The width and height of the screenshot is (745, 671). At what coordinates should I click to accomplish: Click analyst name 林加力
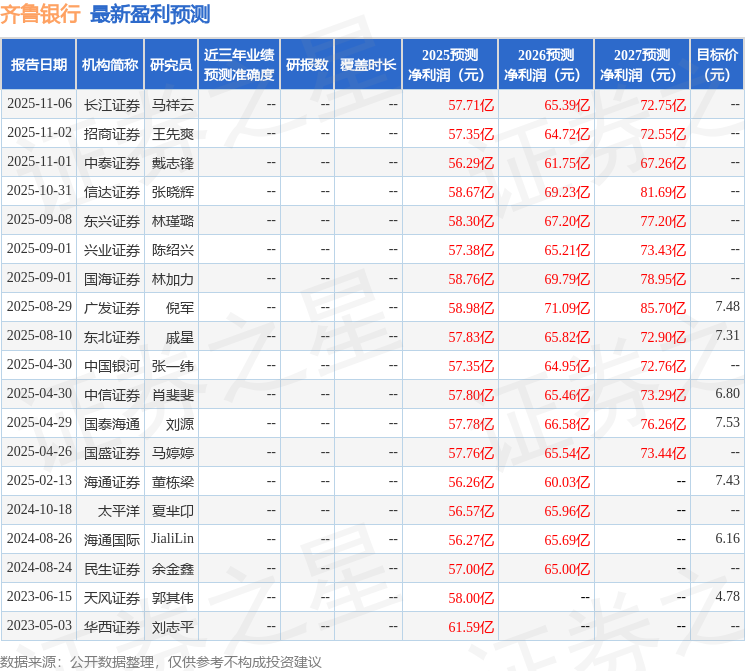click(173, 279)
